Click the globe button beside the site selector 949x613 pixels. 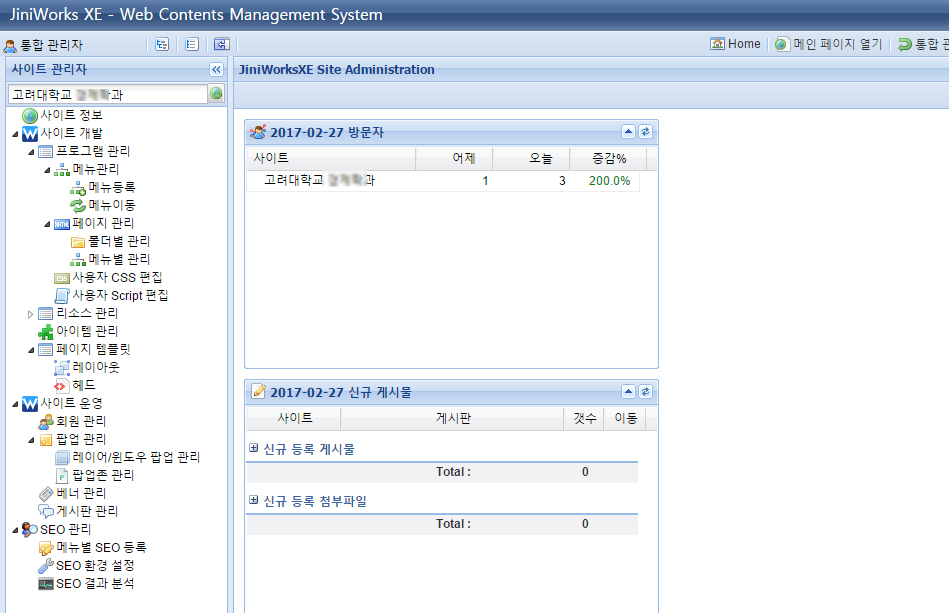216,94
